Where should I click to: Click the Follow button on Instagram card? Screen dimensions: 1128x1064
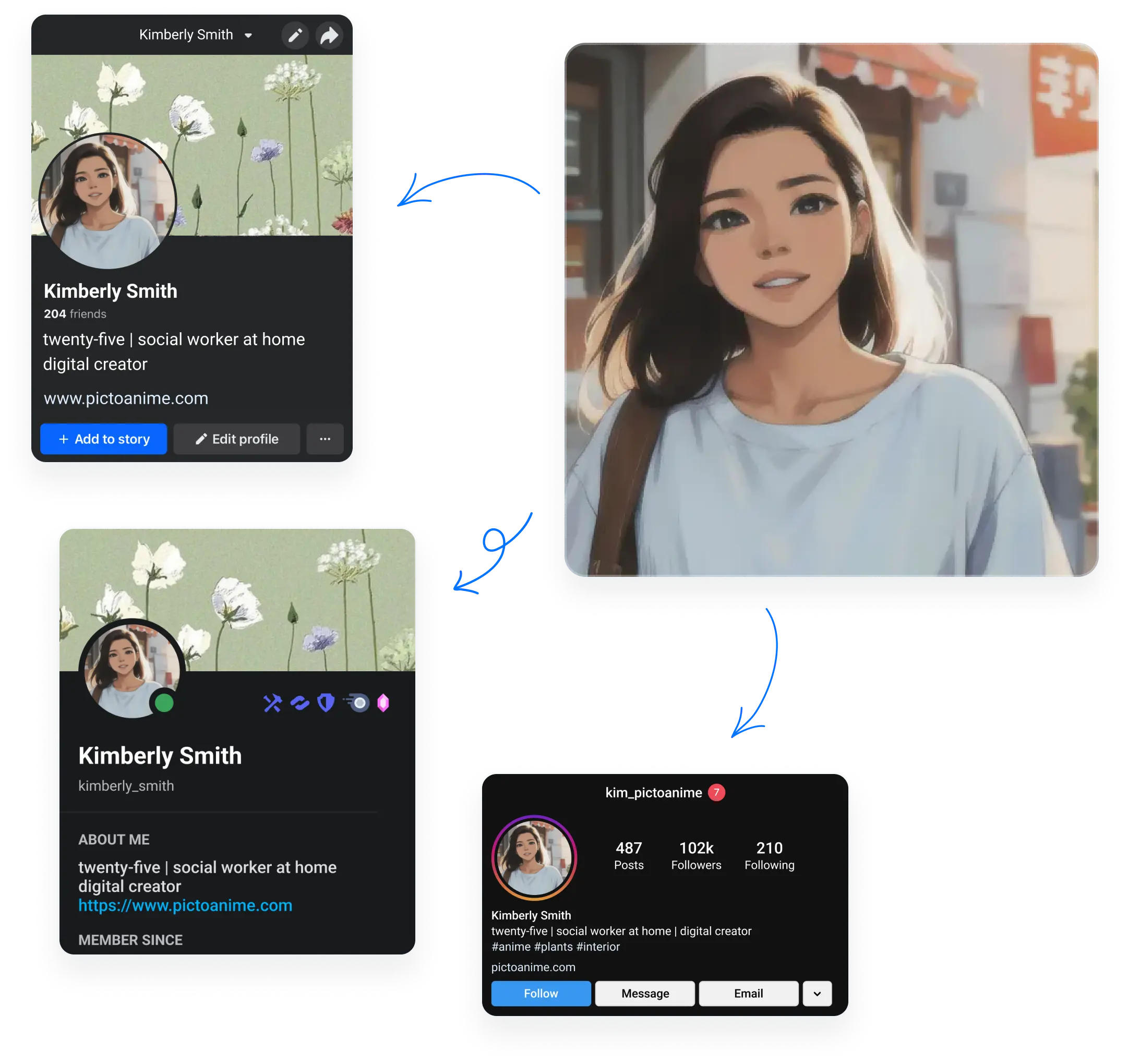coord(541,993)
